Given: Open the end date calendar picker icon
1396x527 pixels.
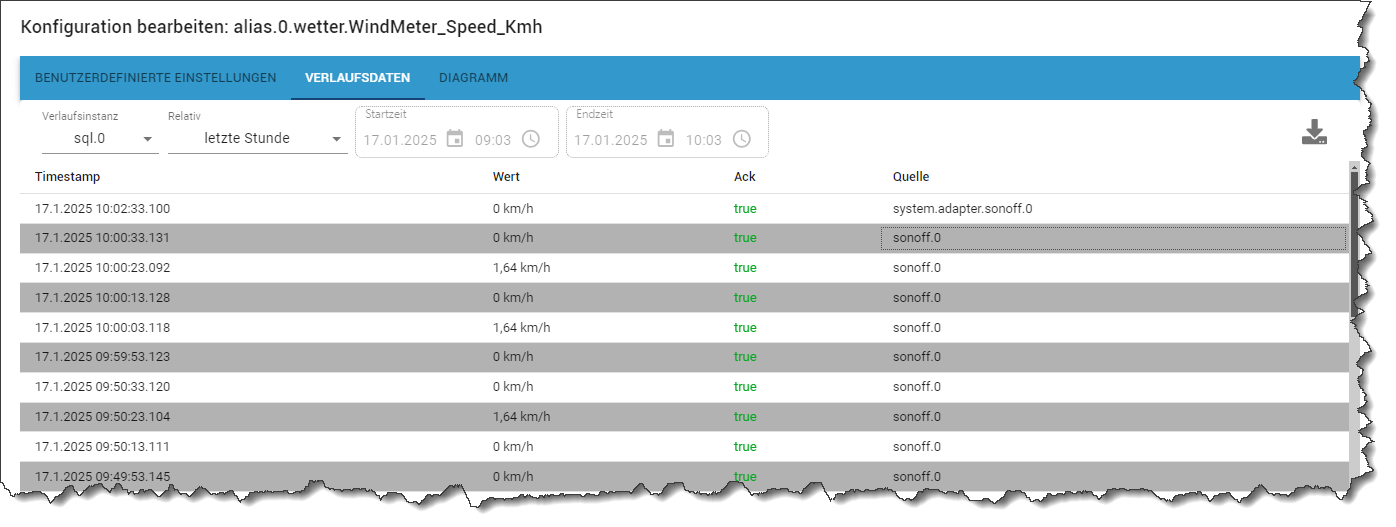Looking at the screenshot, I should pyautogui.click(x=666, y=139).
